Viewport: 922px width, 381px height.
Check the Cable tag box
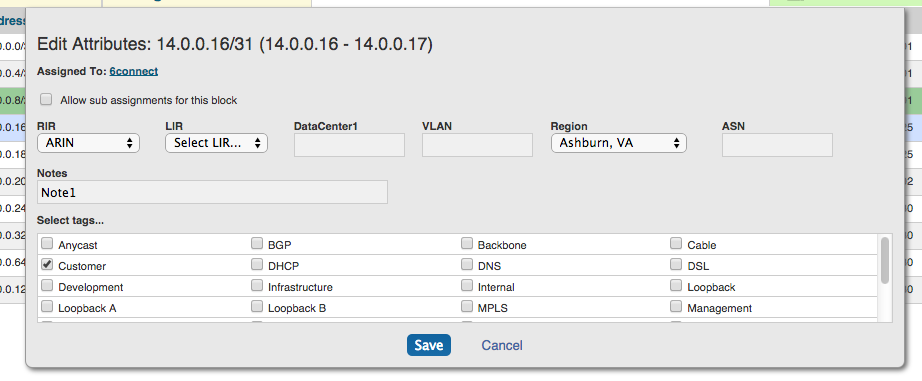[676, 244]
